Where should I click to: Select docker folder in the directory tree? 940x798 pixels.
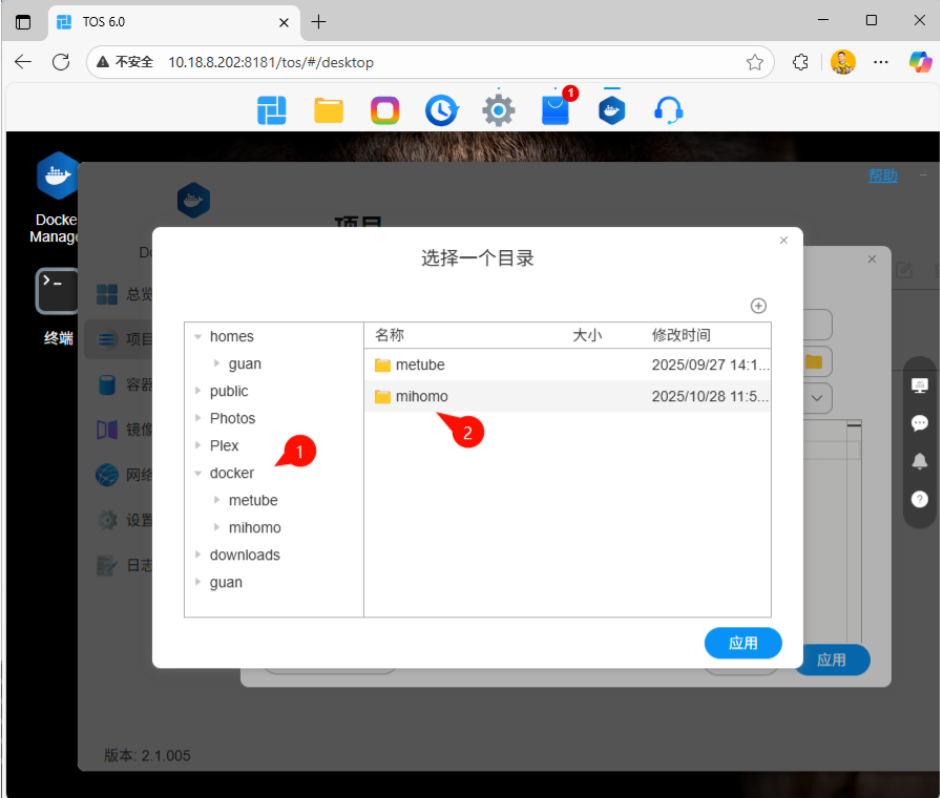[x=231, y=473]
